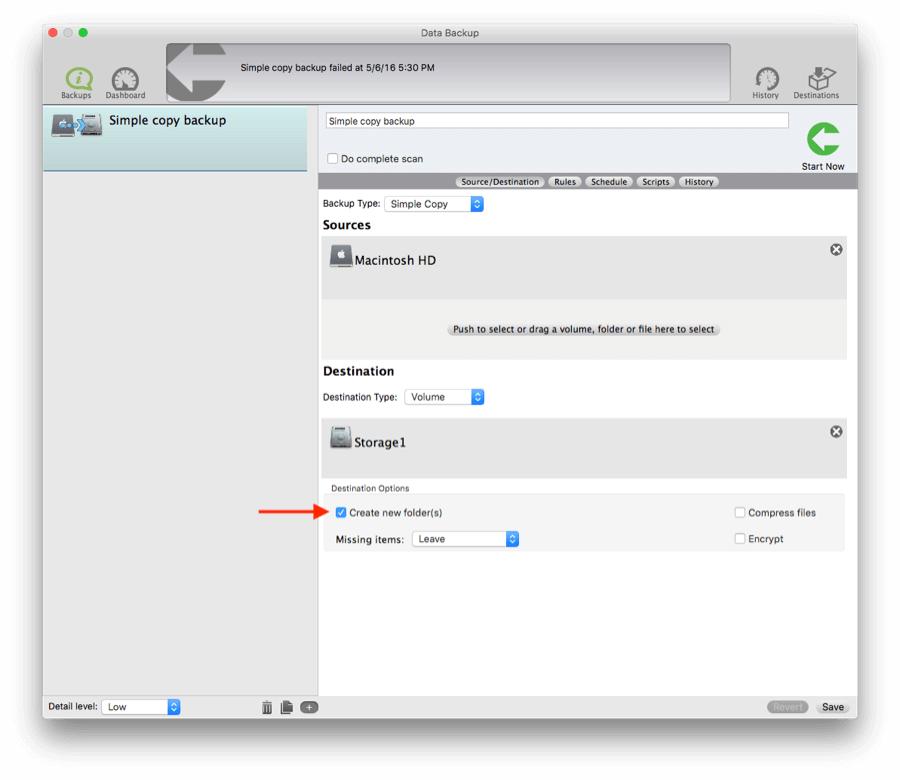Image resolution: width=900 pixels, height=780 pixels.
Task: Open the Rules tab
Action: [566, 181]
